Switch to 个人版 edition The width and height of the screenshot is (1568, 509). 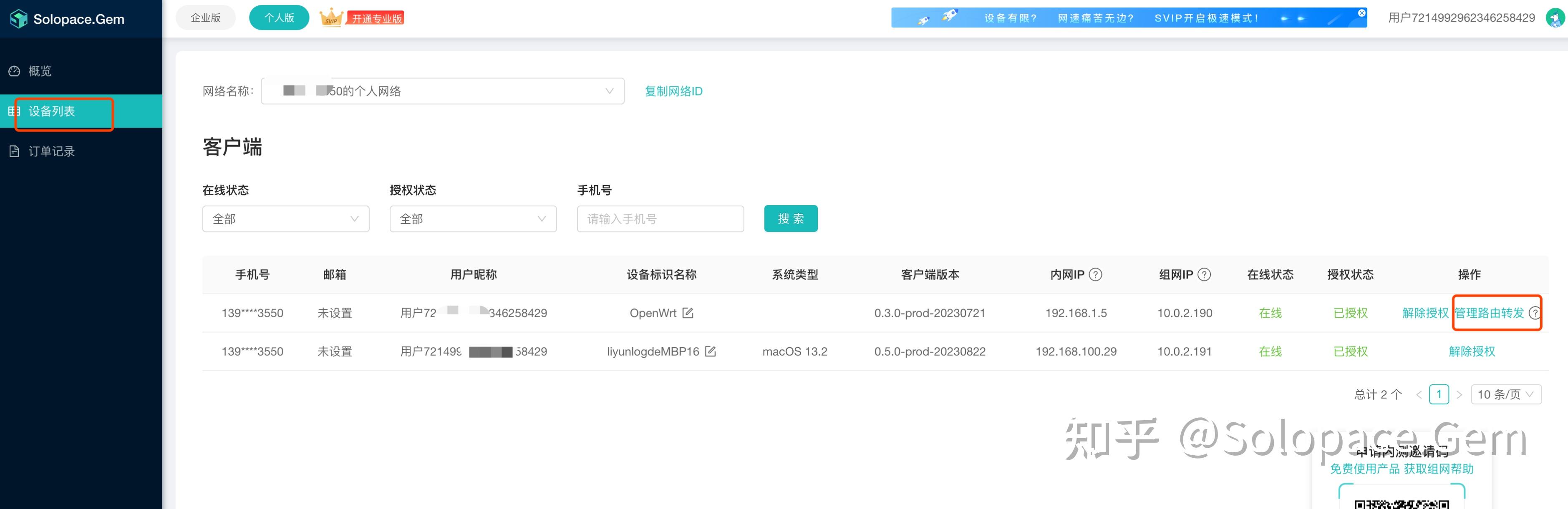(x=279, y=18)
